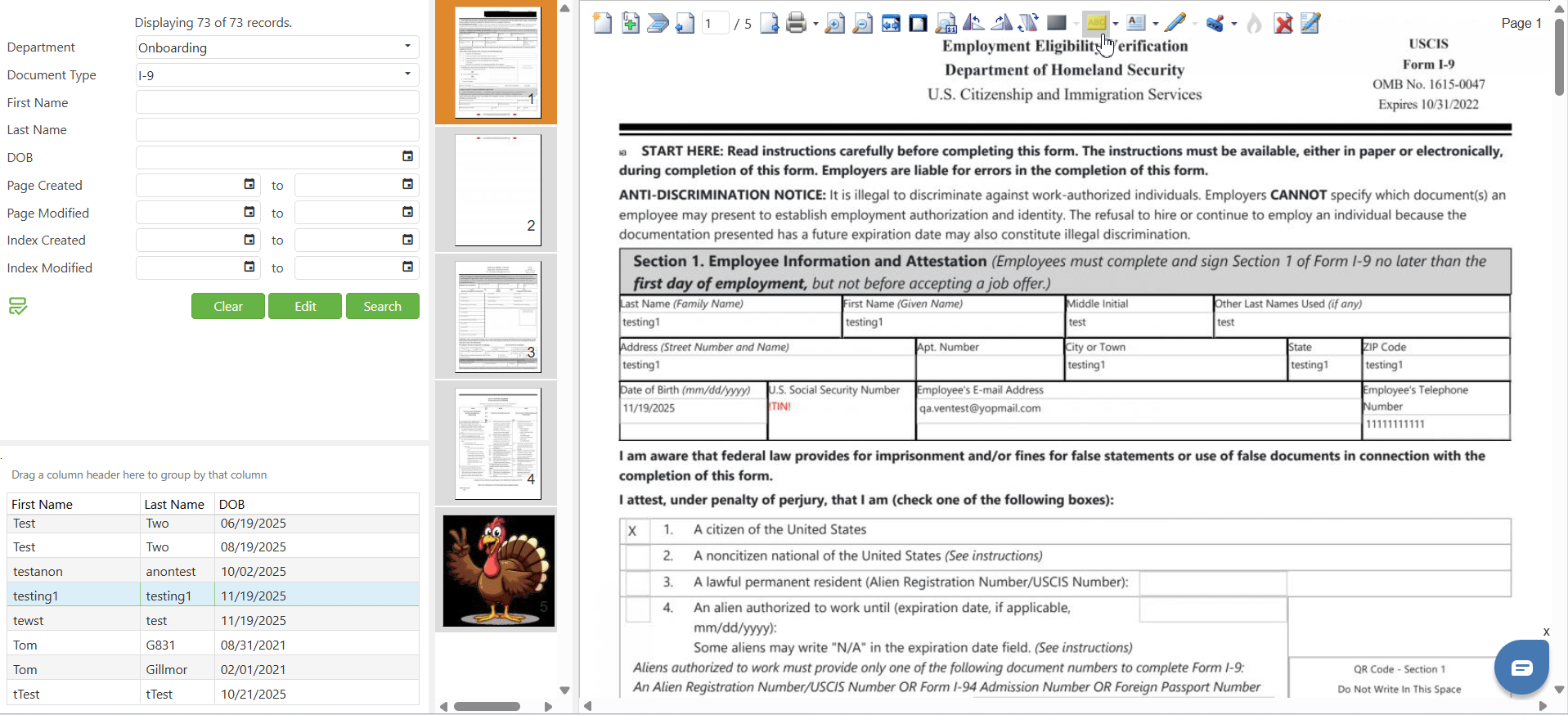Open Page Created start date calendar
The width and height of the screenshot is (1568, 715).
pyautogui.click(x=249, y=184)
